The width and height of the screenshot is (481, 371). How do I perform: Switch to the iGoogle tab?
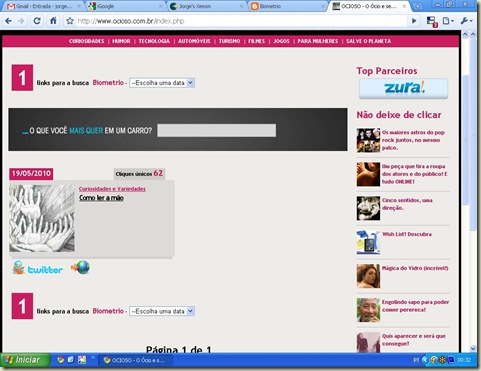(x=125, y=6)
